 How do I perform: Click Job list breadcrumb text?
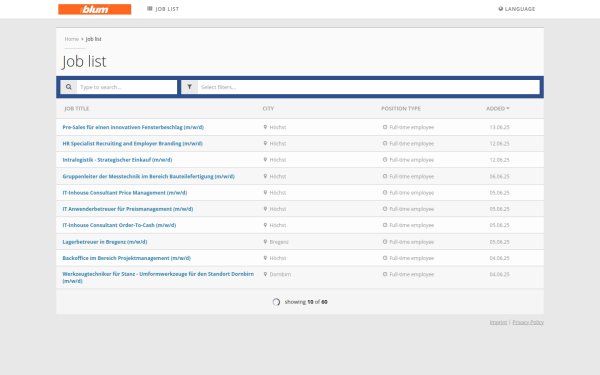[93, 39]
